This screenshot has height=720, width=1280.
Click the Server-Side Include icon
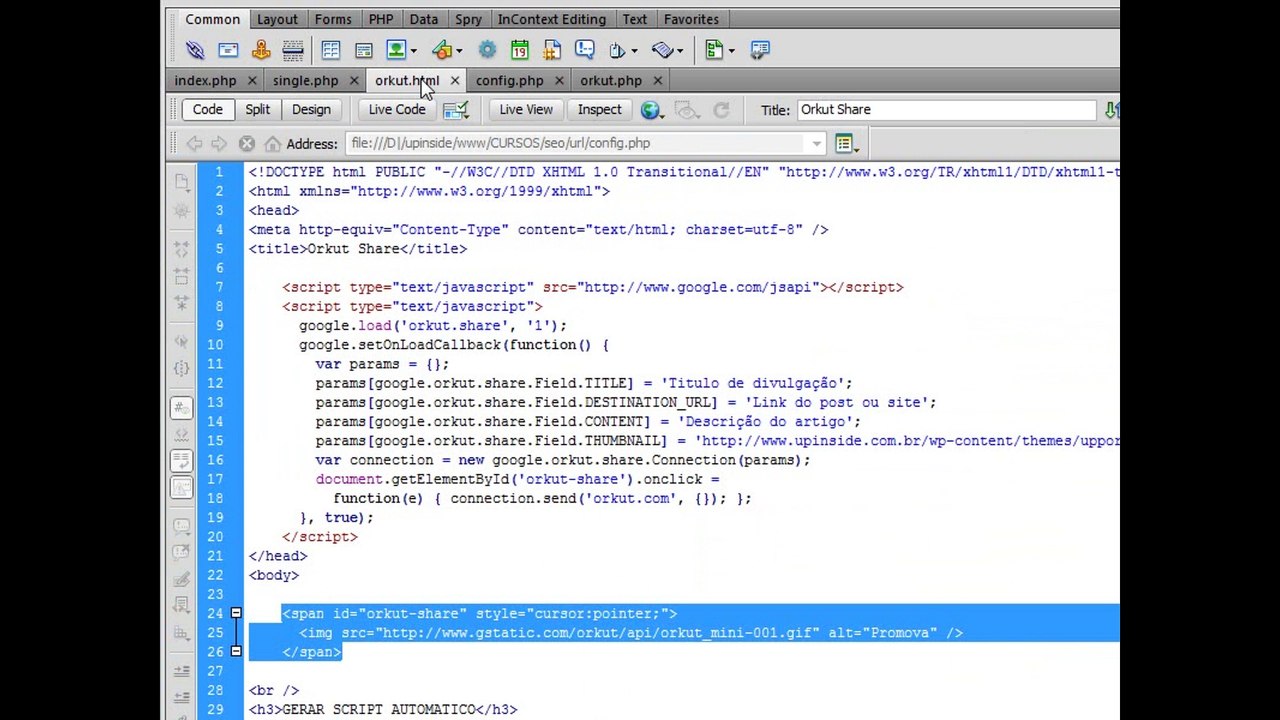pos(552,50)
